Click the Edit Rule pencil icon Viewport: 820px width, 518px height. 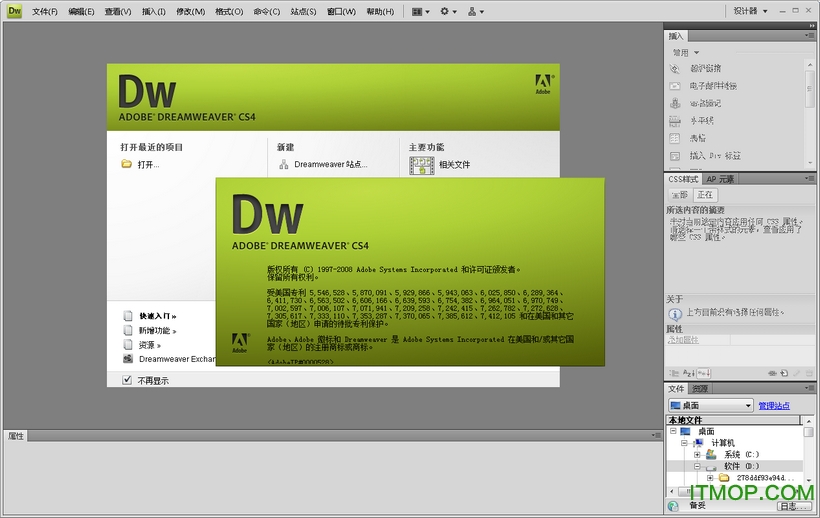(796, 373)
